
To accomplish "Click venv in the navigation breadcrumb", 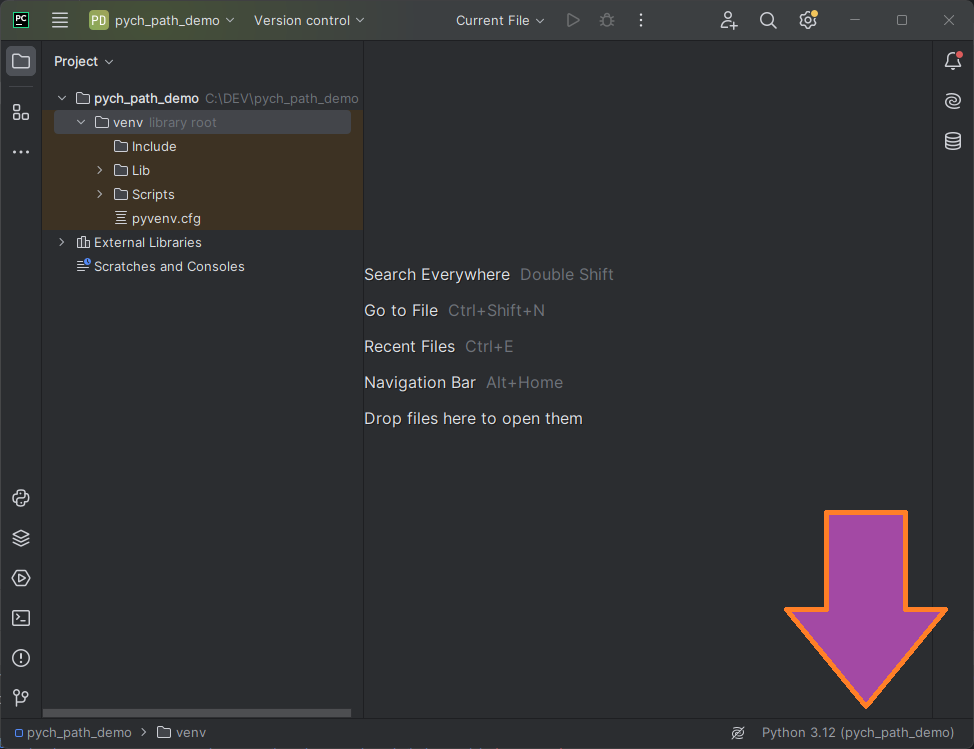I will coord(181,733).
